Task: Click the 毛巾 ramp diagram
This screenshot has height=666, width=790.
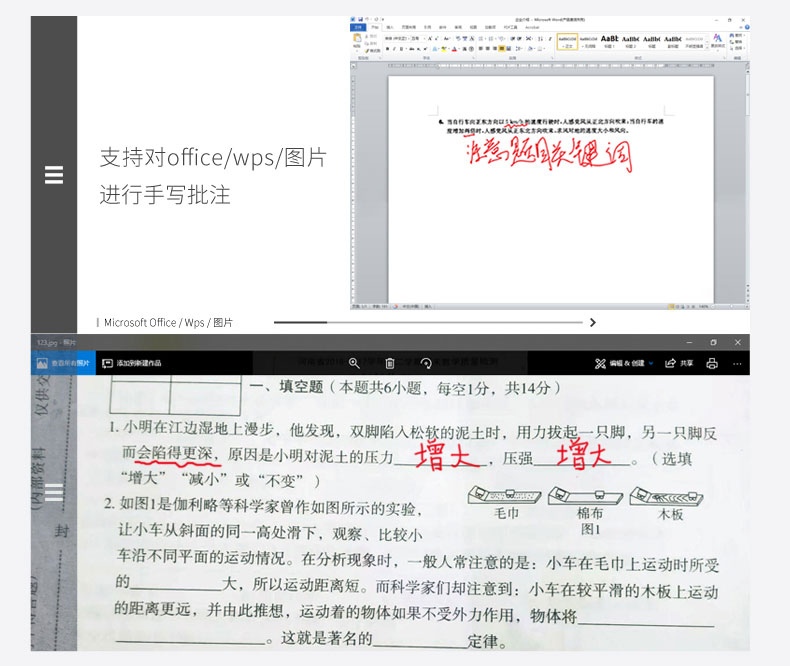Action: pyautogui.click(x=504, y=495)
